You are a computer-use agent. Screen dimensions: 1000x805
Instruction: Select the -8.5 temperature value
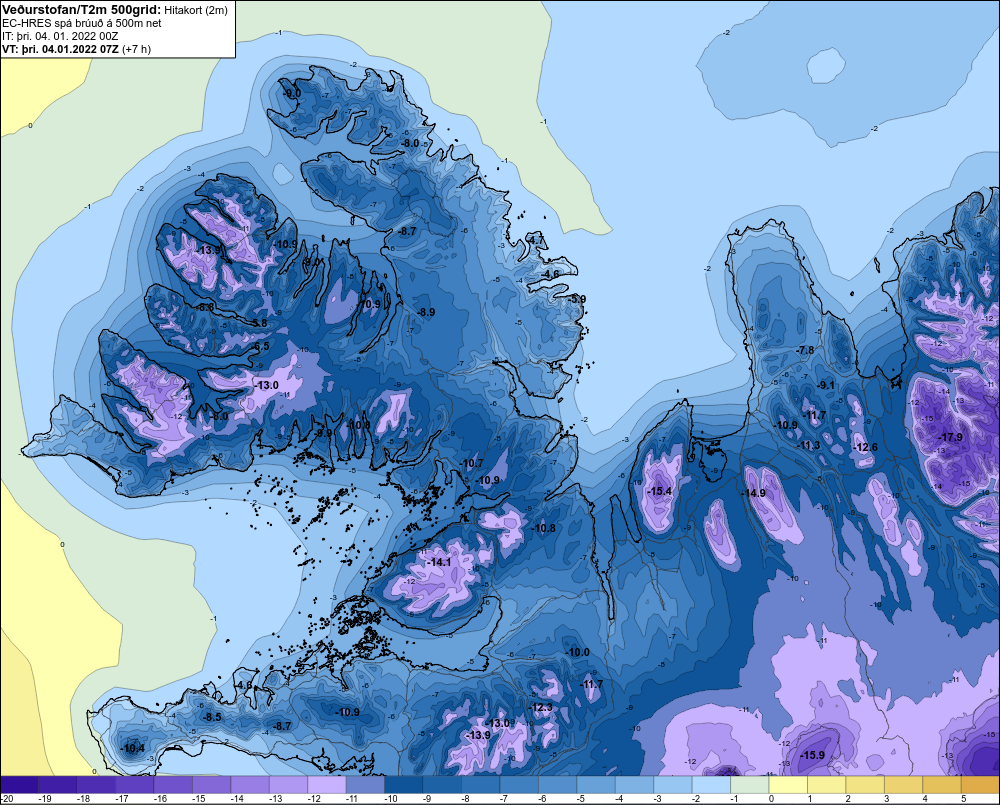pyautogui.click(x=211, y=717)
